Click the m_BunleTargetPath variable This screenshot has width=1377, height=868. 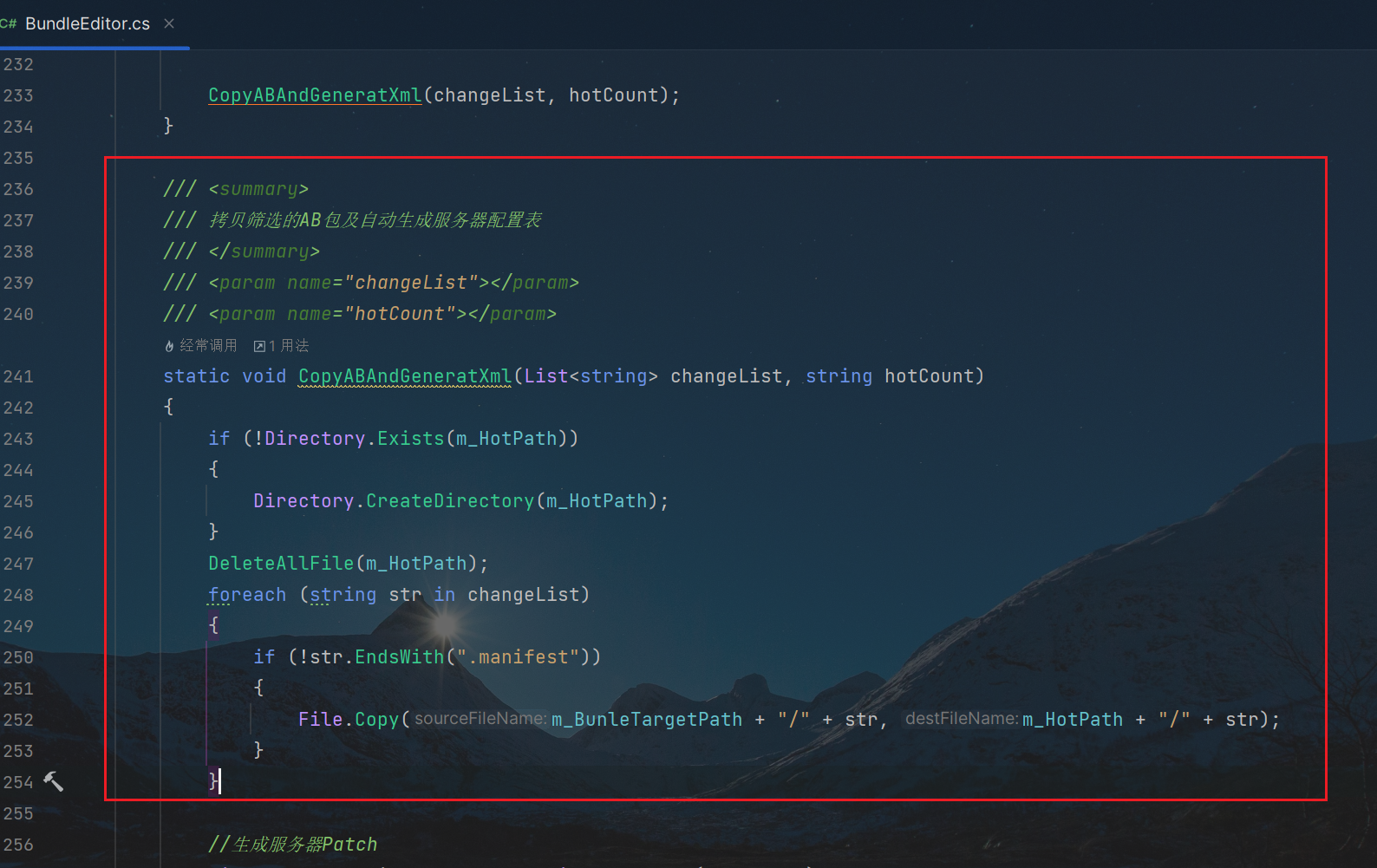[x=647, y=720]
